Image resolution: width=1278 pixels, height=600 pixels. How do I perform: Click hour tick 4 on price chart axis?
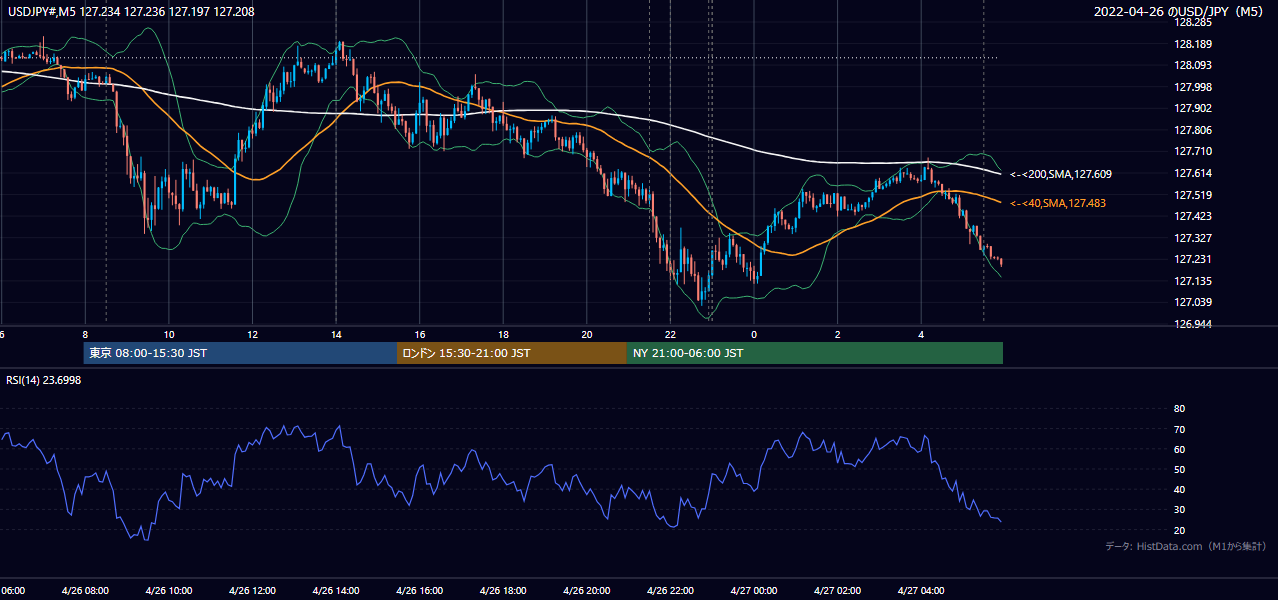[x=921, y=334]
